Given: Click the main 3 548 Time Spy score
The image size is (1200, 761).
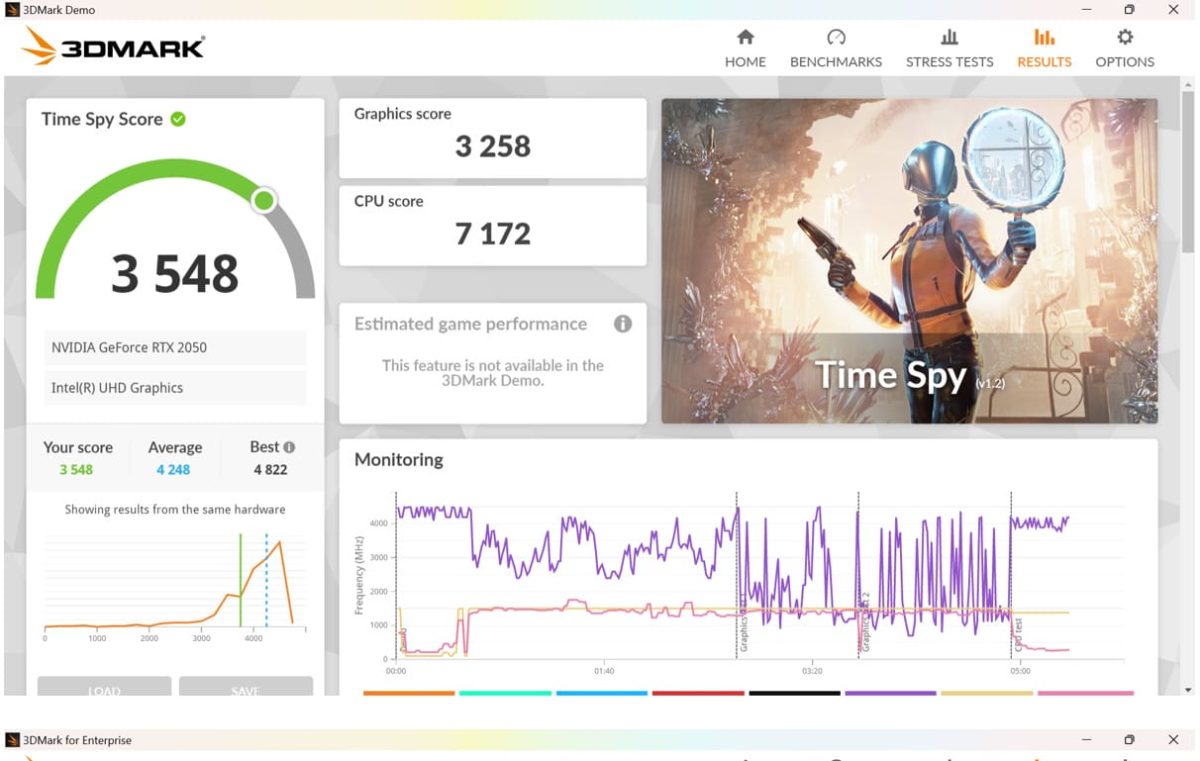Looking at the screenshot, I should pos(175,274).
